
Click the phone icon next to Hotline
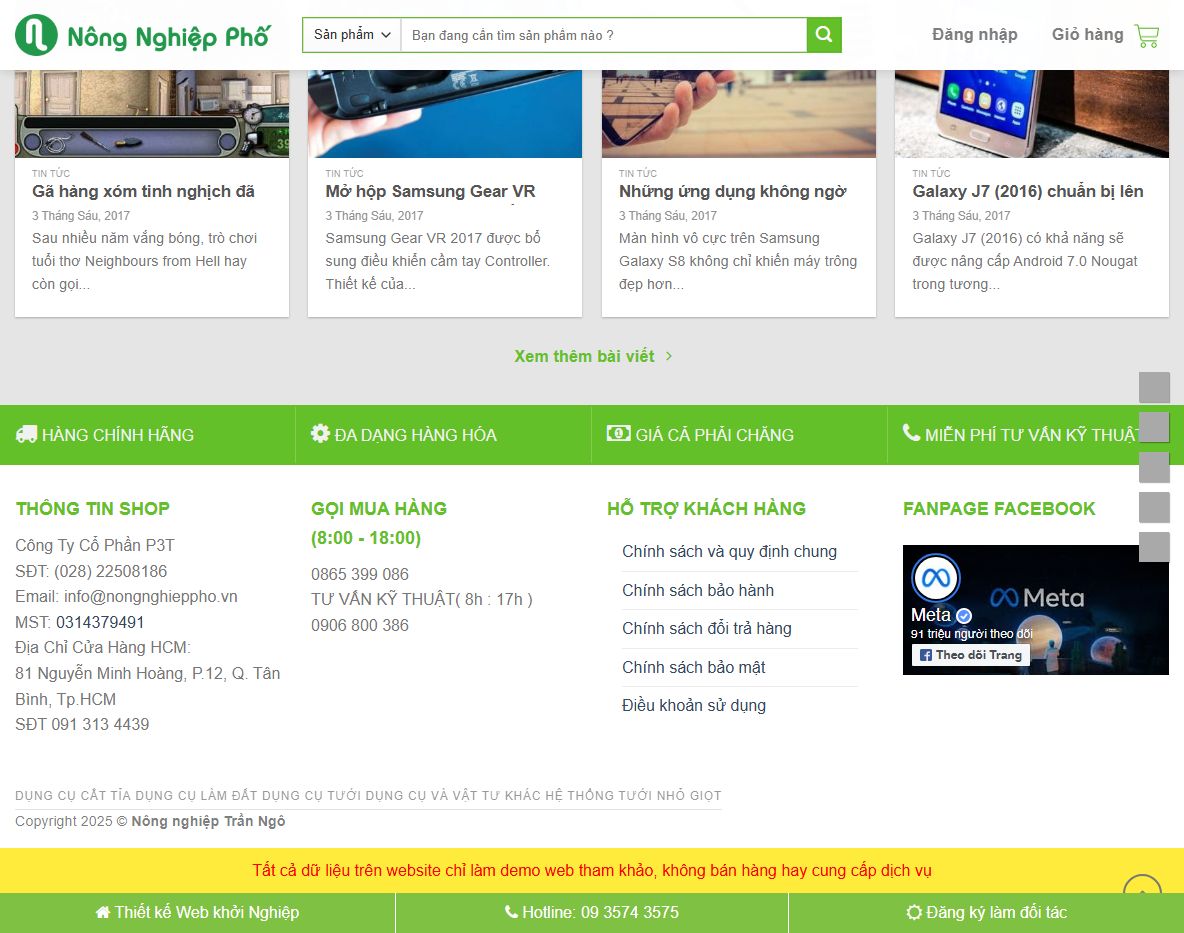click(x=511, y=912)
